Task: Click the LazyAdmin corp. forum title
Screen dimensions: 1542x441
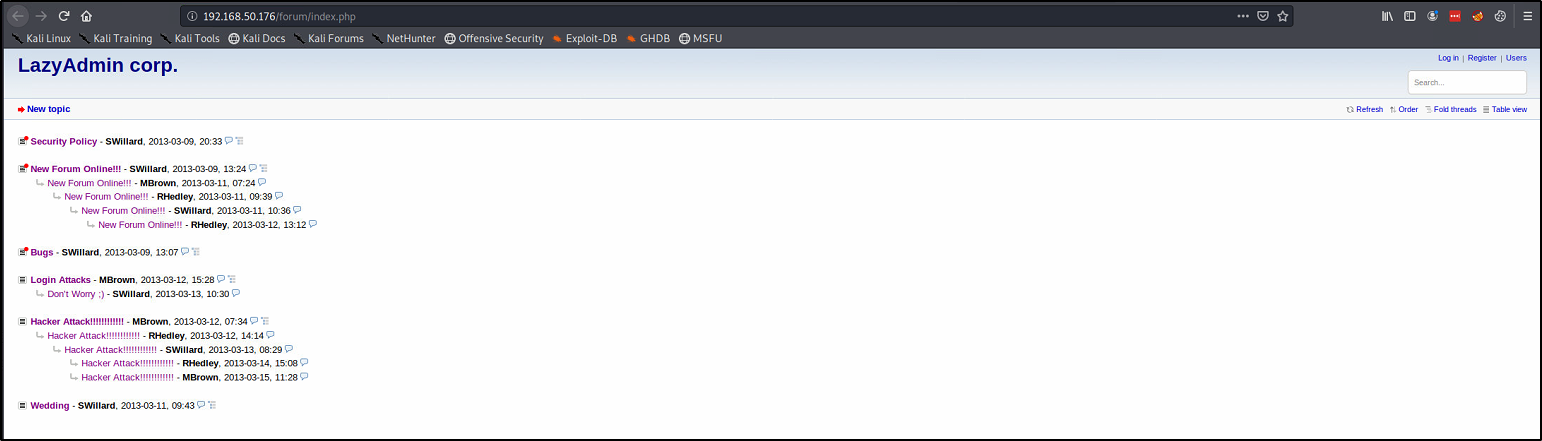Action: tap(98, 66)
